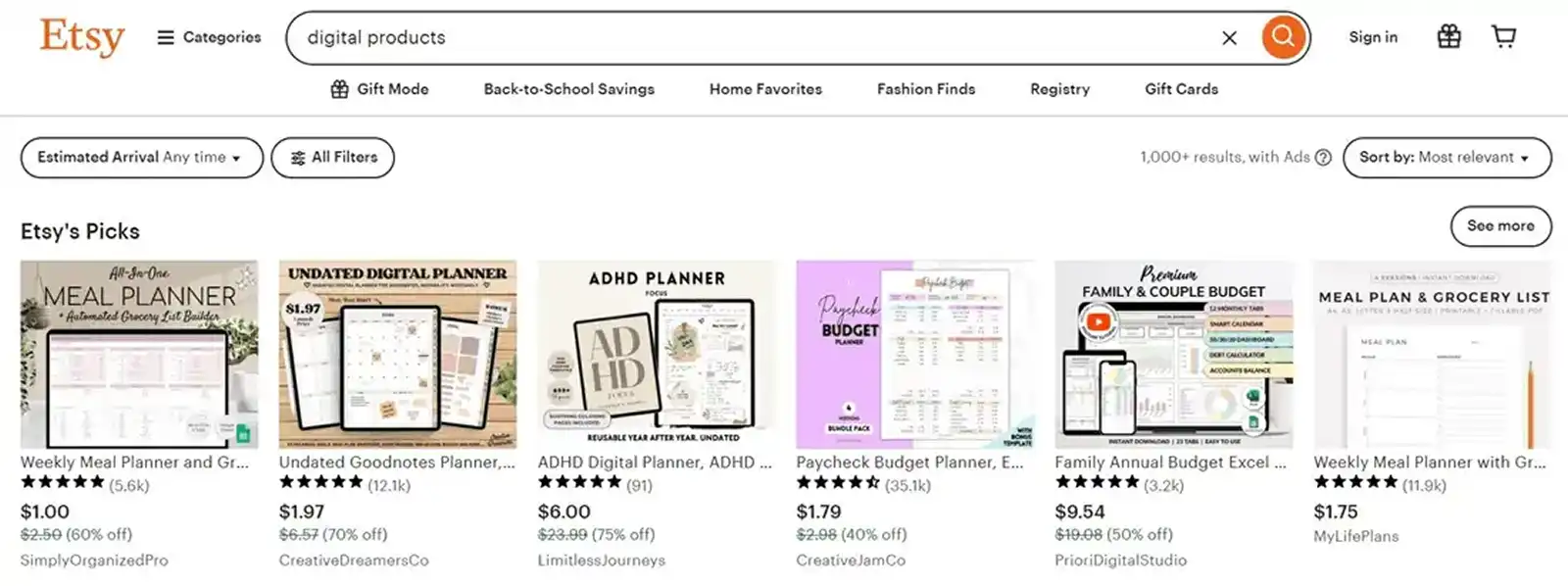Open the SimplyOrganizedPro shop link
The image size is (1568, 586).
(x=93, y=561)
